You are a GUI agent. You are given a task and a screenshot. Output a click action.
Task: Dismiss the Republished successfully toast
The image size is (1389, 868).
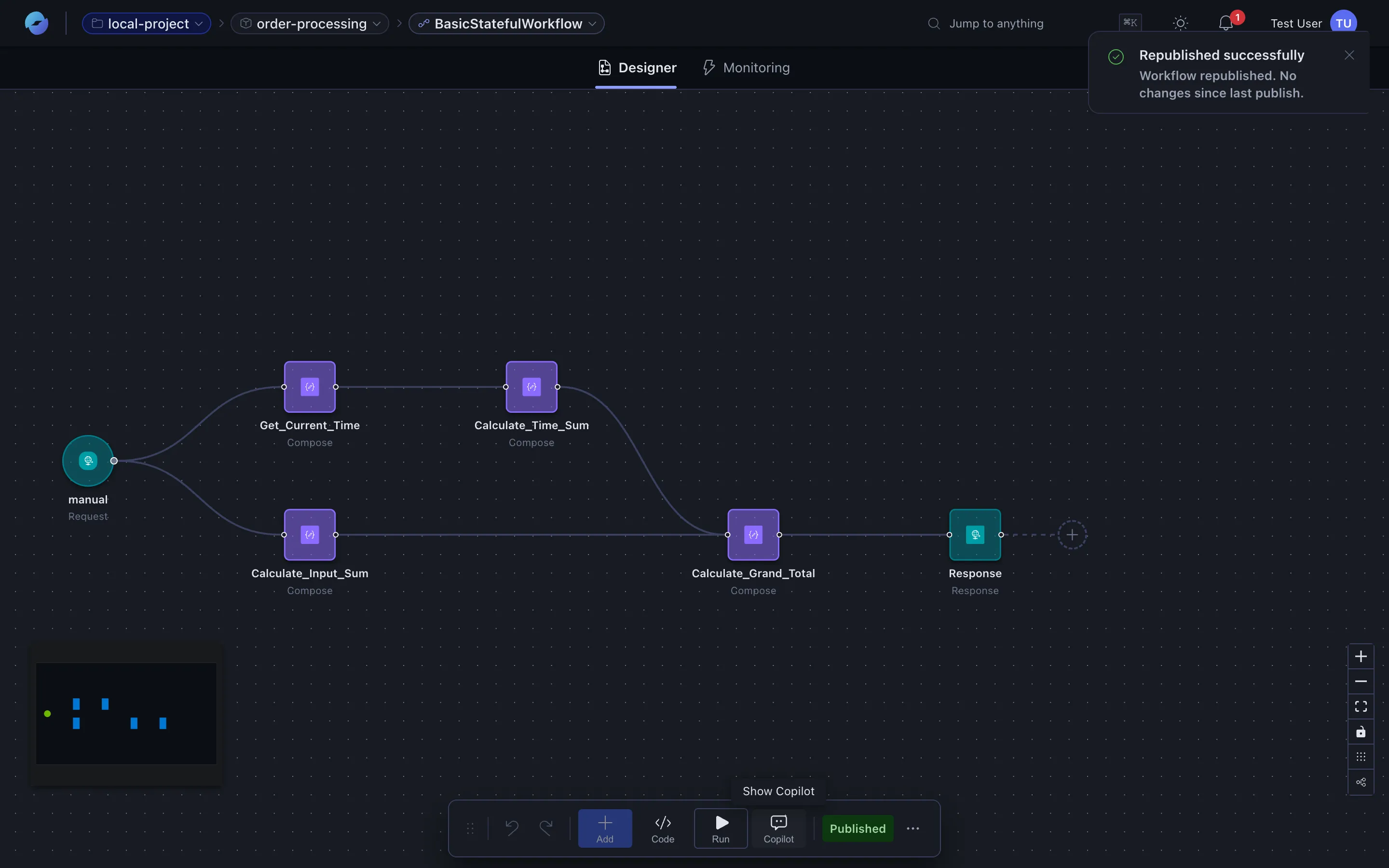(x=1349, y=55)
